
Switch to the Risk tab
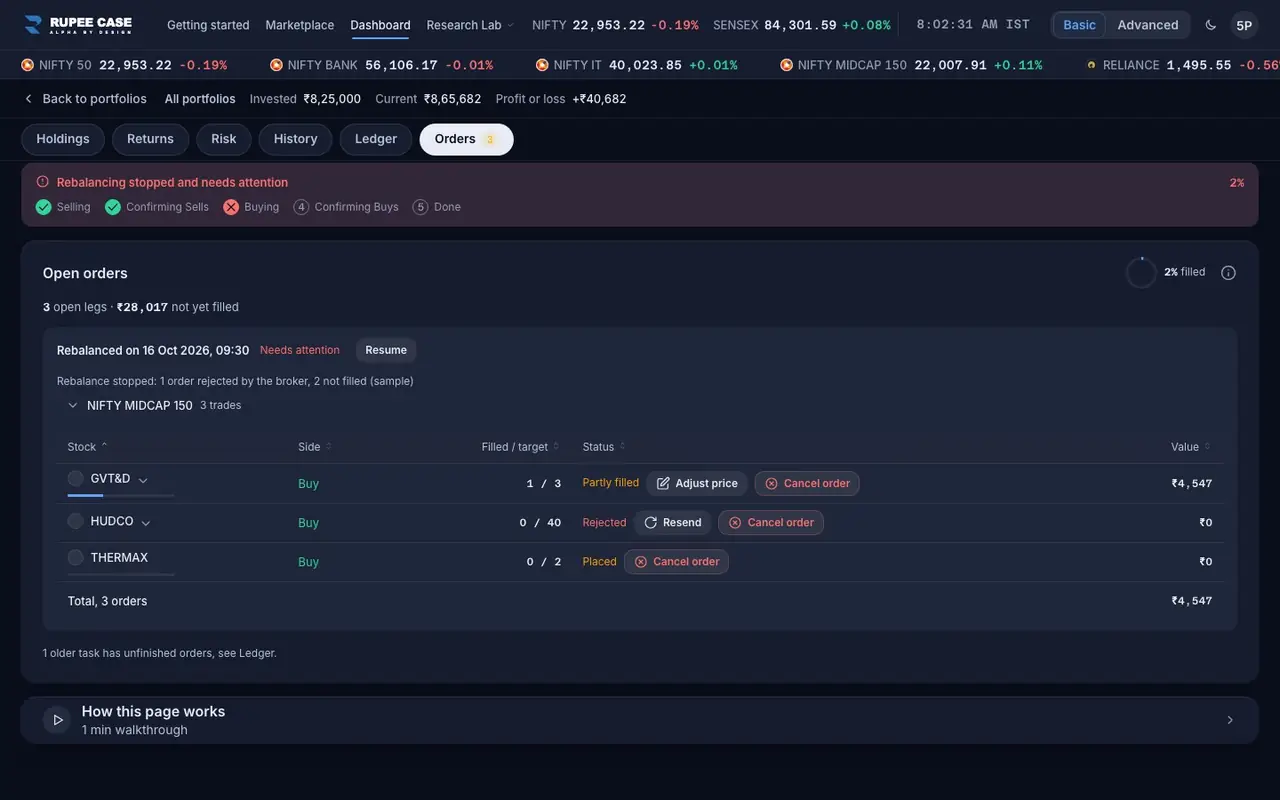point(224,139)
